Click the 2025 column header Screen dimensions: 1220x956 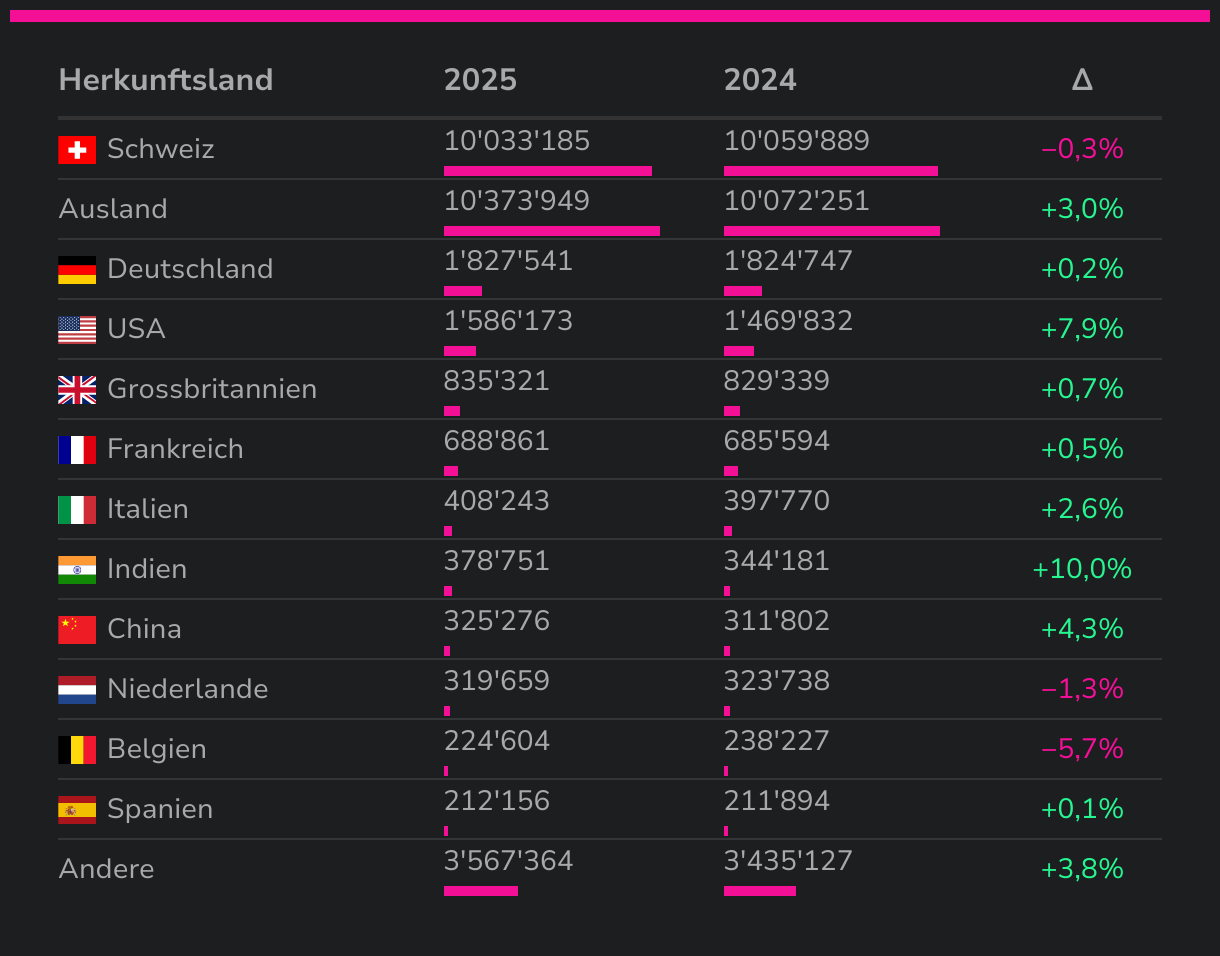tap(480, 80)
